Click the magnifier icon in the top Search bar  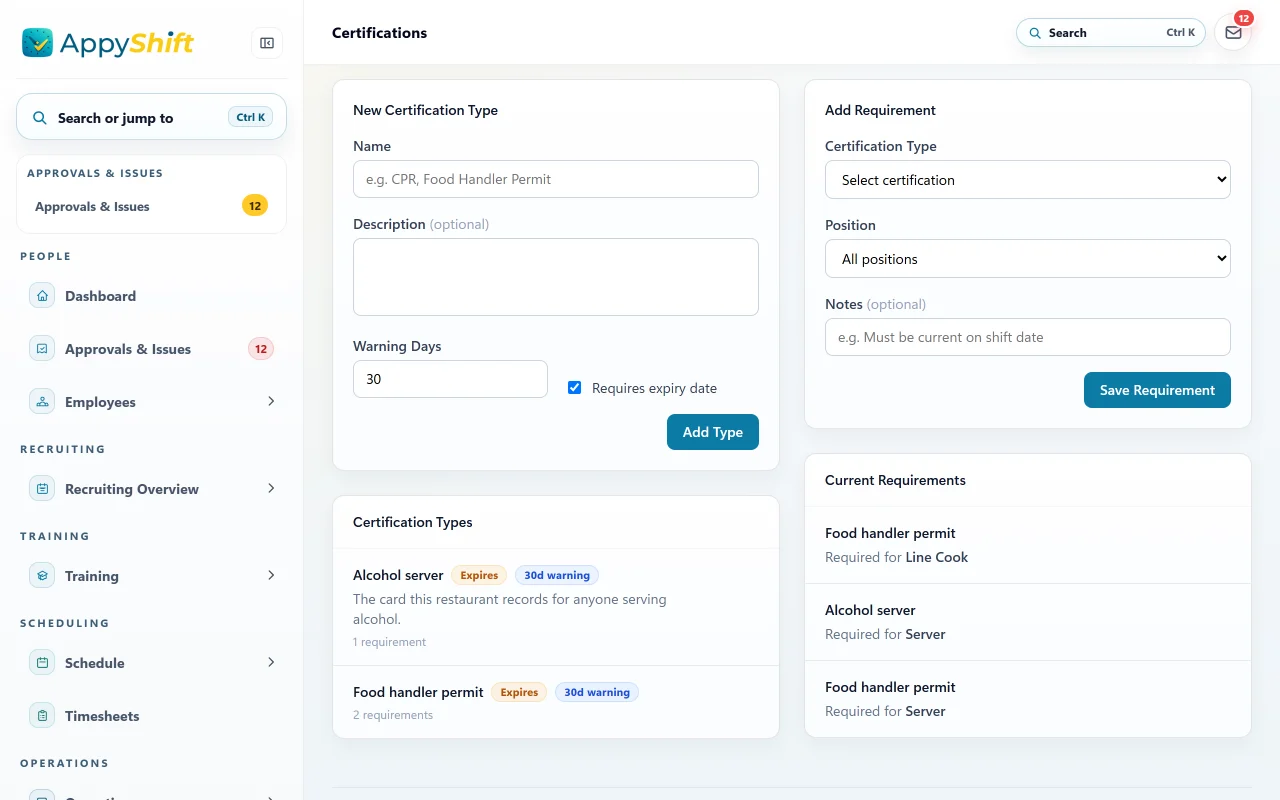coord(1035,33)
